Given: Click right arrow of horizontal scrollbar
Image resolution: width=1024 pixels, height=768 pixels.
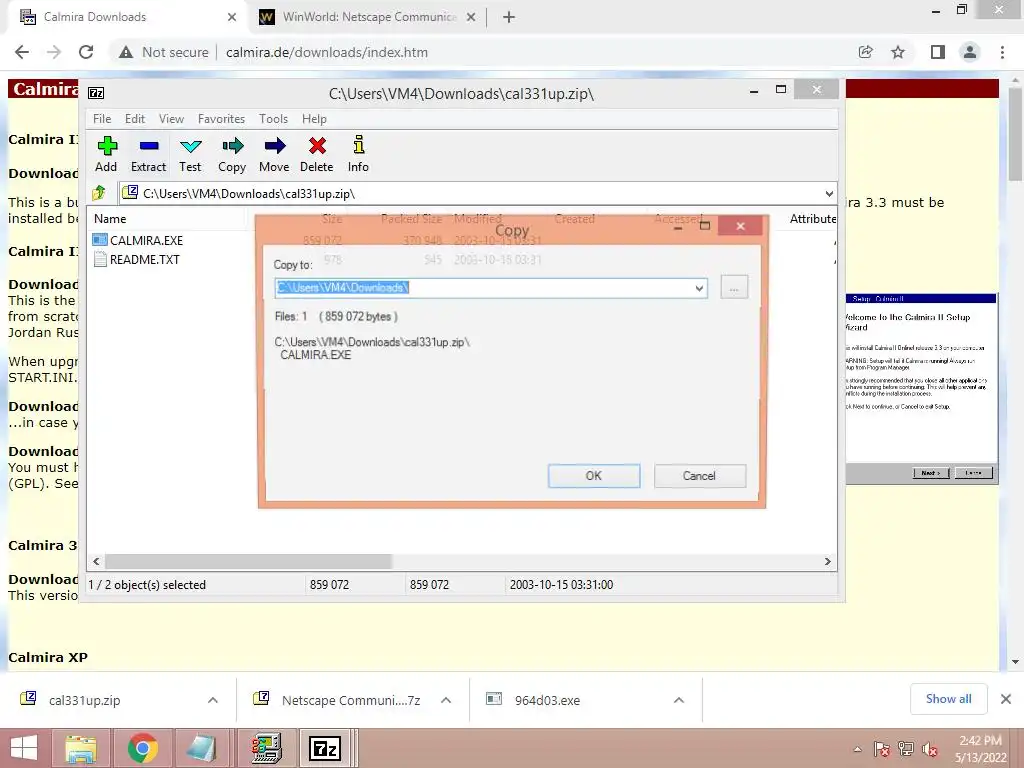Looking at the screenshot, I should pos(827,562).
